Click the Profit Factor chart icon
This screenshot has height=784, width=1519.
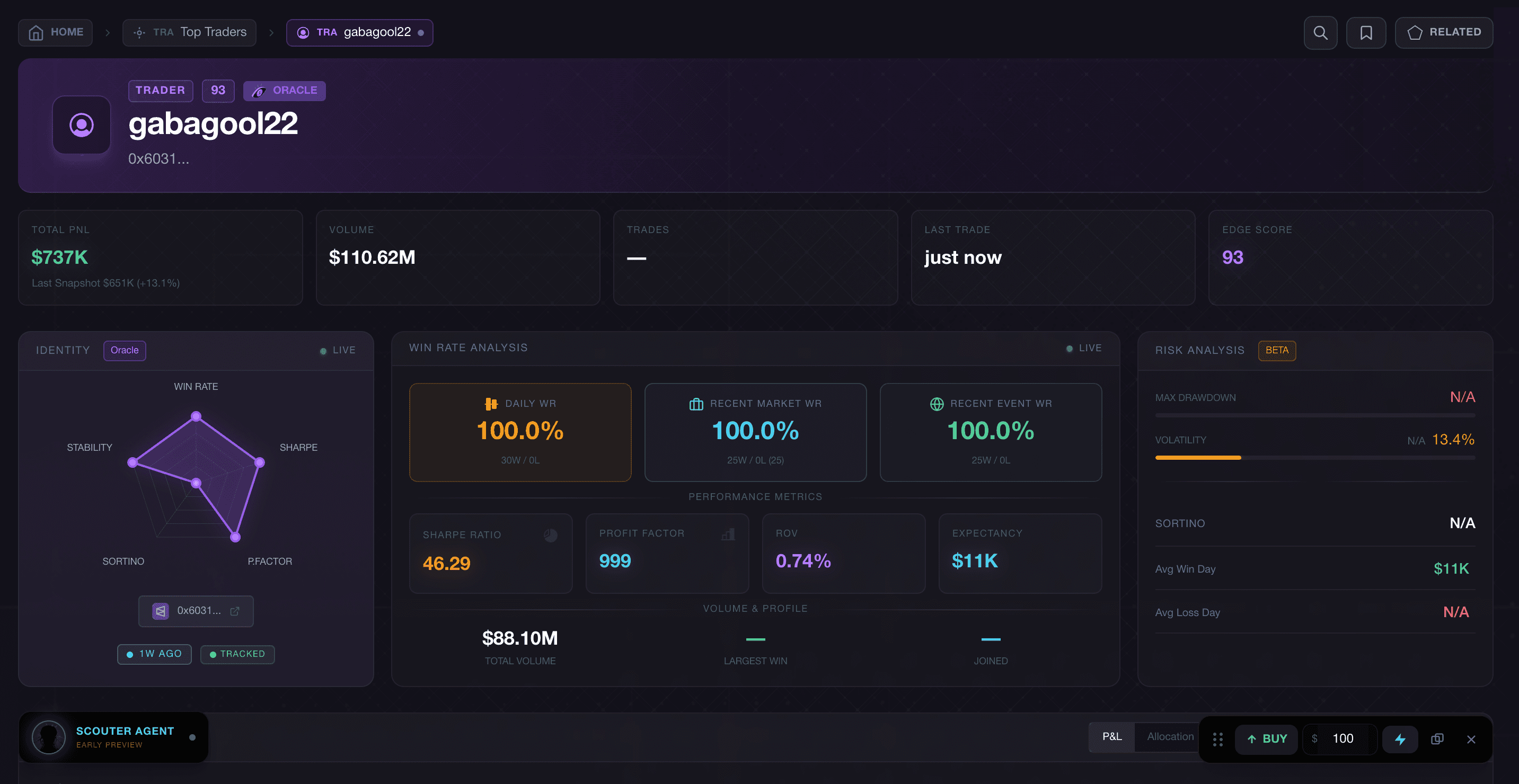pos(728,533)
